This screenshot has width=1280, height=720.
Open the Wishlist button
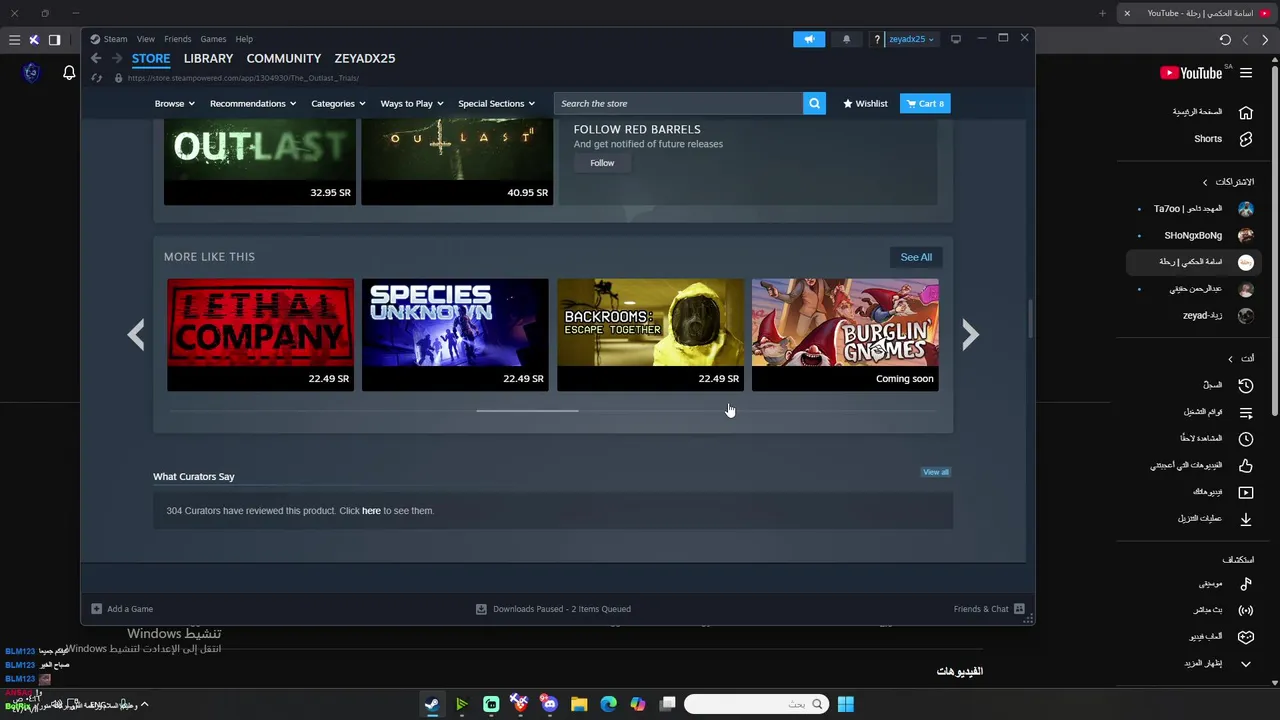pos(865,103)
